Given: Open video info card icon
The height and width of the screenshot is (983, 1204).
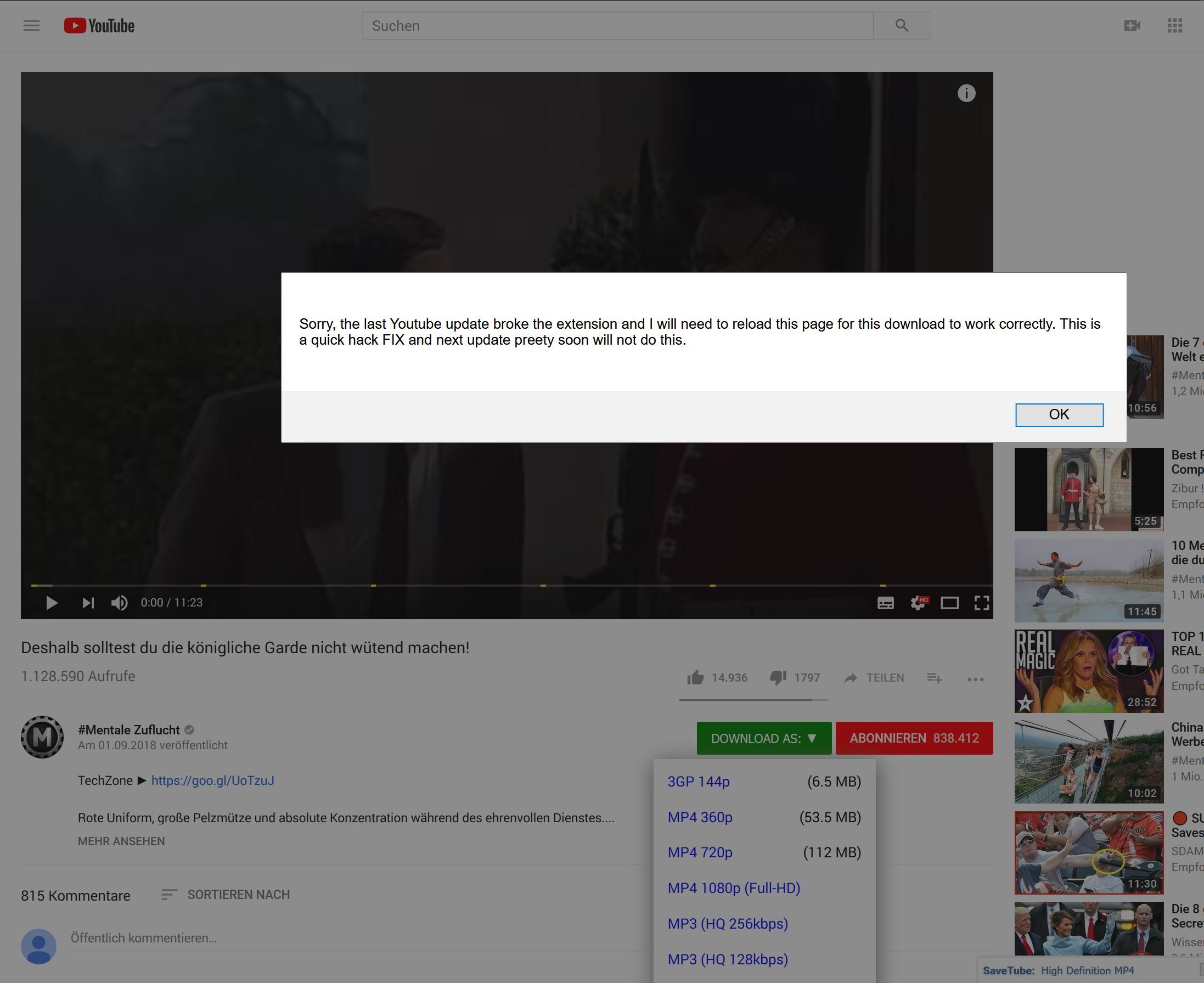Looking at the screenshot, I should (966, 93).
